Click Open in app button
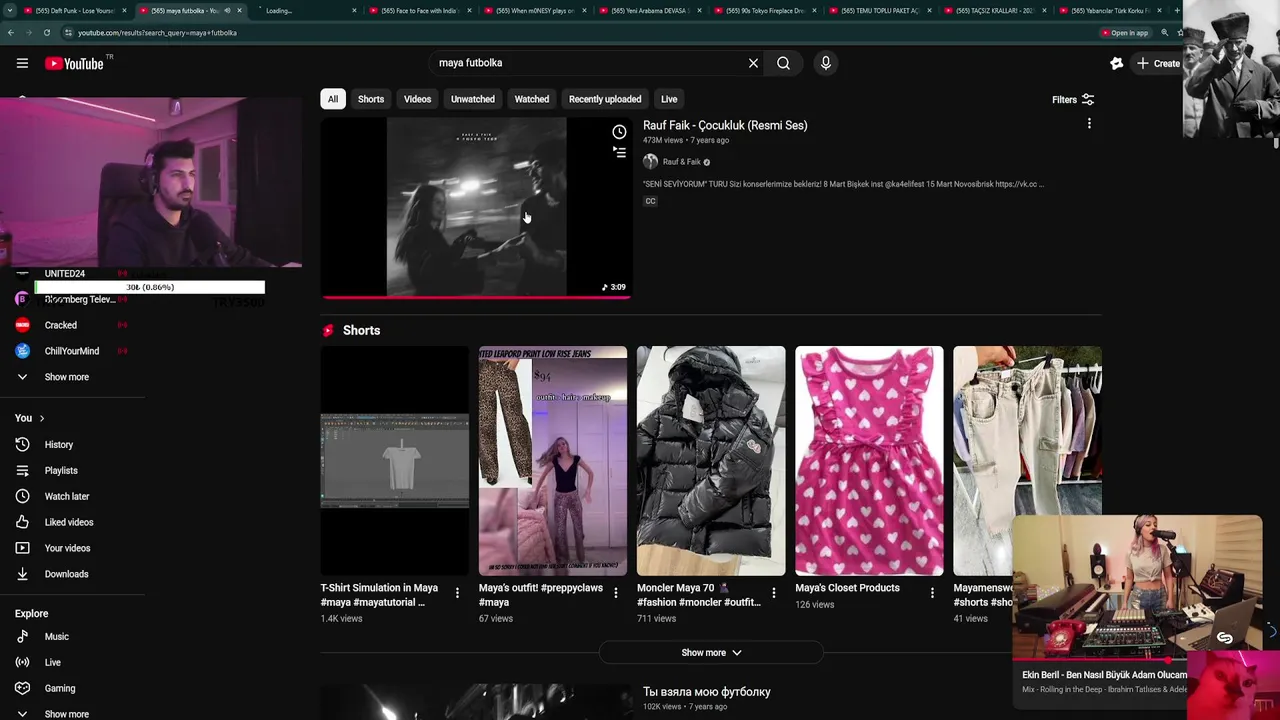The image size is (1280, 720). [x=1125, y=33]
